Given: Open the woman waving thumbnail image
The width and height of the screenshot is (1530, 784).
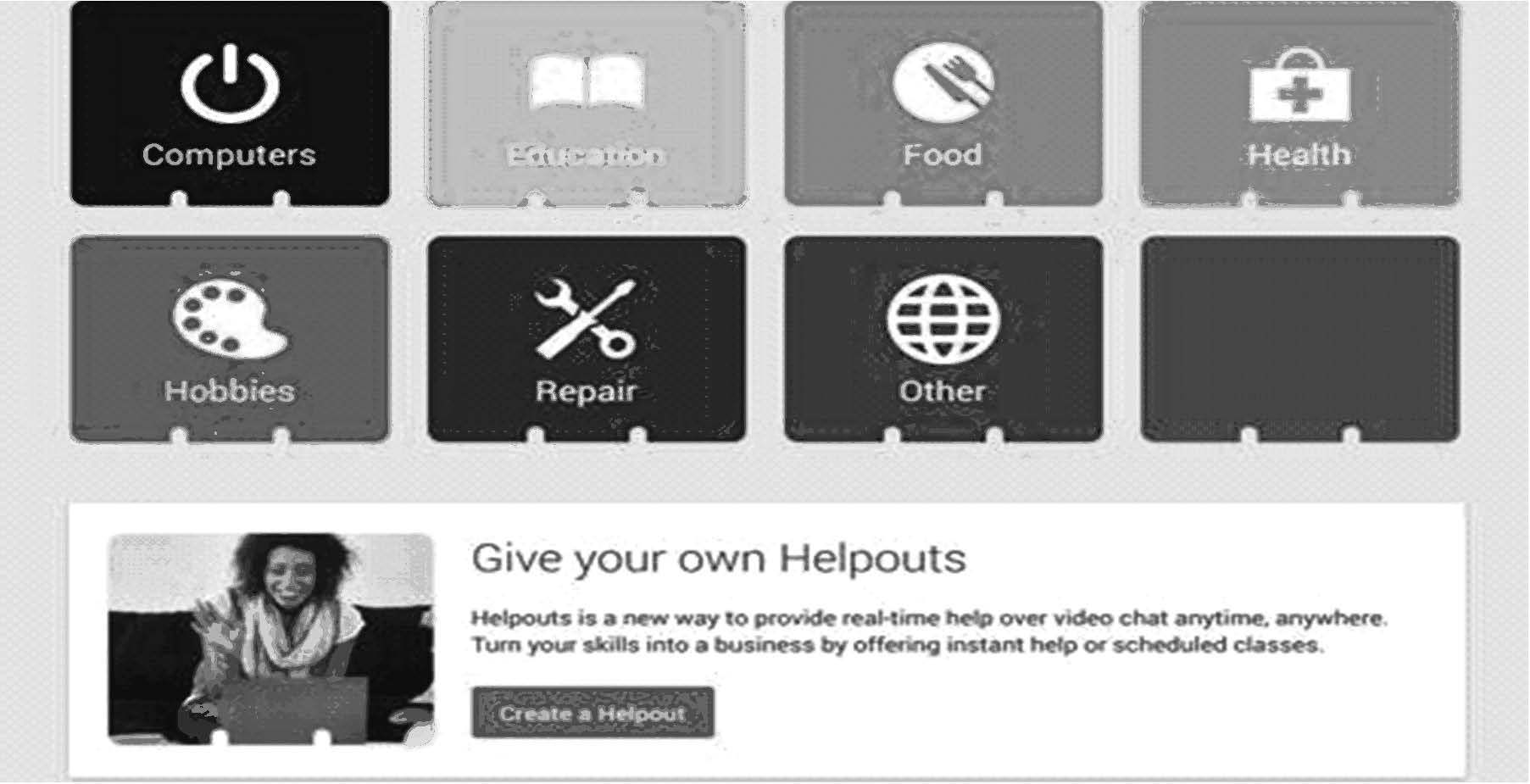Looking at the screenshot, I should click(271, 639).
